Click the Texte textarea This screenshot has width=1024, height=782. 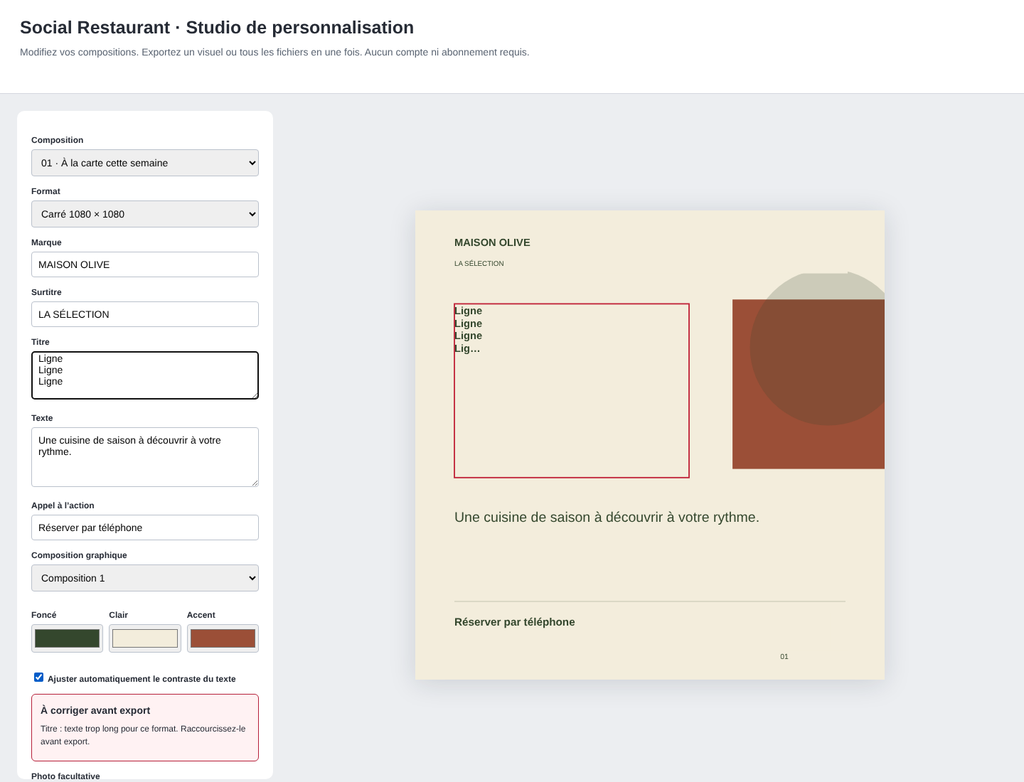[x=145, y=457]
